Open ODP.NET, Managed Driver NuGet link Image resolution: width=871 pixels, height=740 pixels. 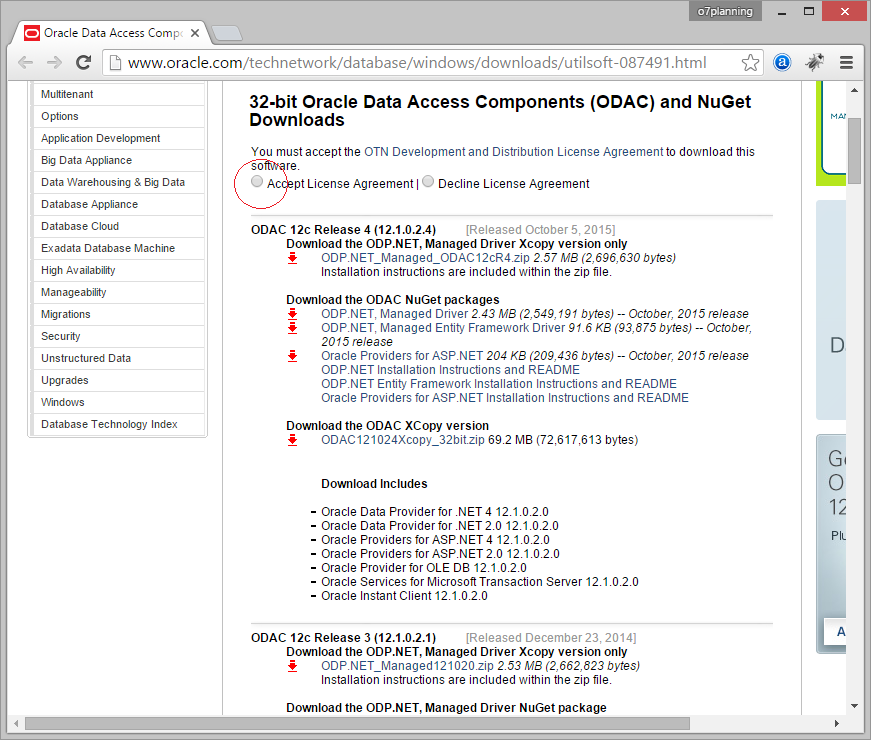394,314
